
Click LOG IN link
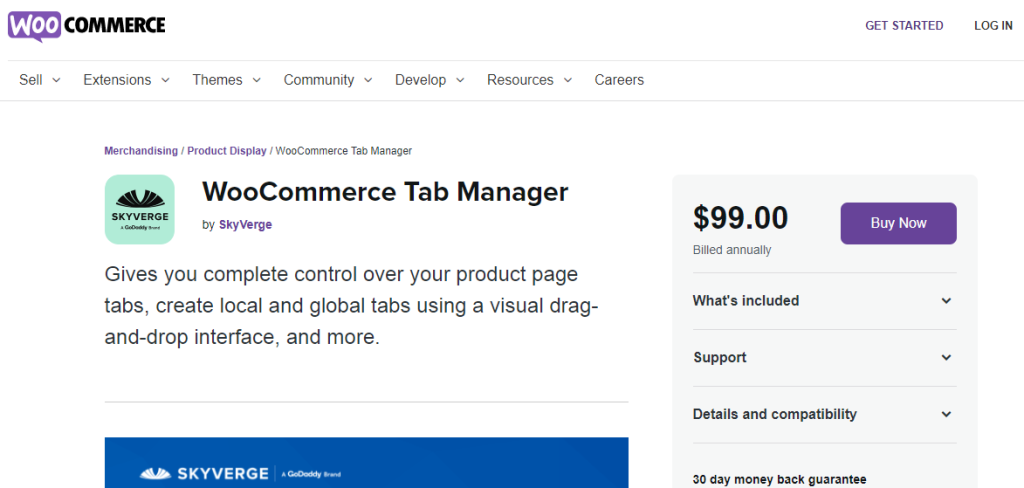point(993,25)
